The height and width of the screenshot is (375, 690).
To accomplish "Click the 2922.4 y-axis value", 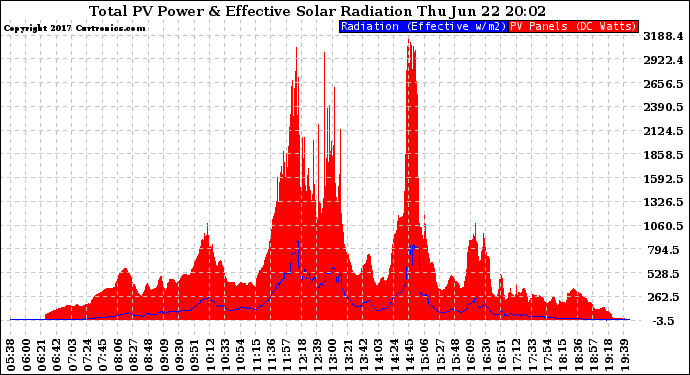I will click(x=663, y=60).
